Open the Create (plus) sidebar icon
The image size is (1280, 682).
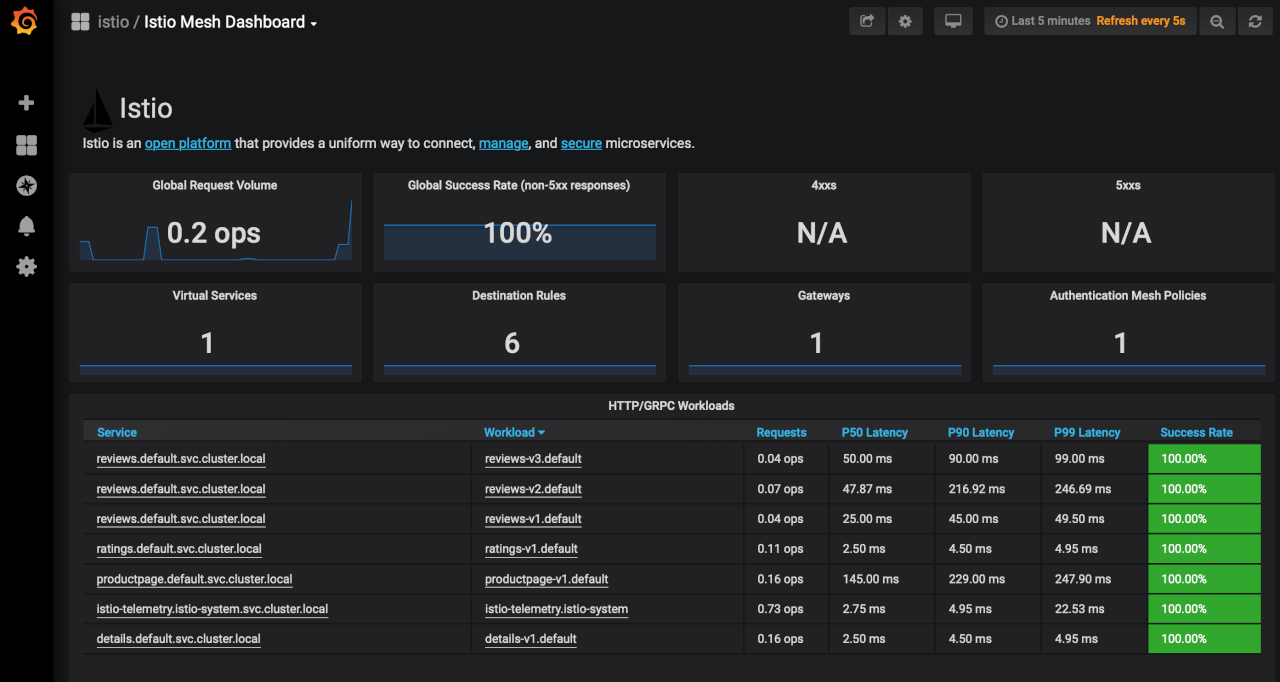pyautogui.click(x=25, y=102)
